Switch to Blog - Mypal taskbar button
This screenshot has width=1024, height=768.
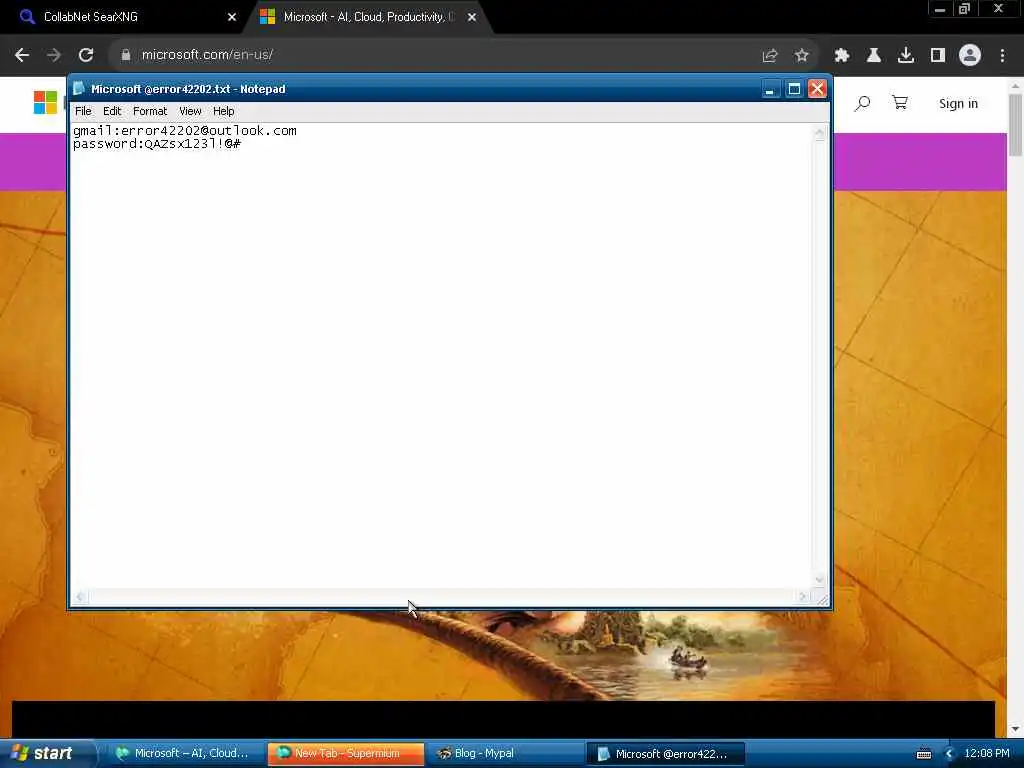coord(503,754)
